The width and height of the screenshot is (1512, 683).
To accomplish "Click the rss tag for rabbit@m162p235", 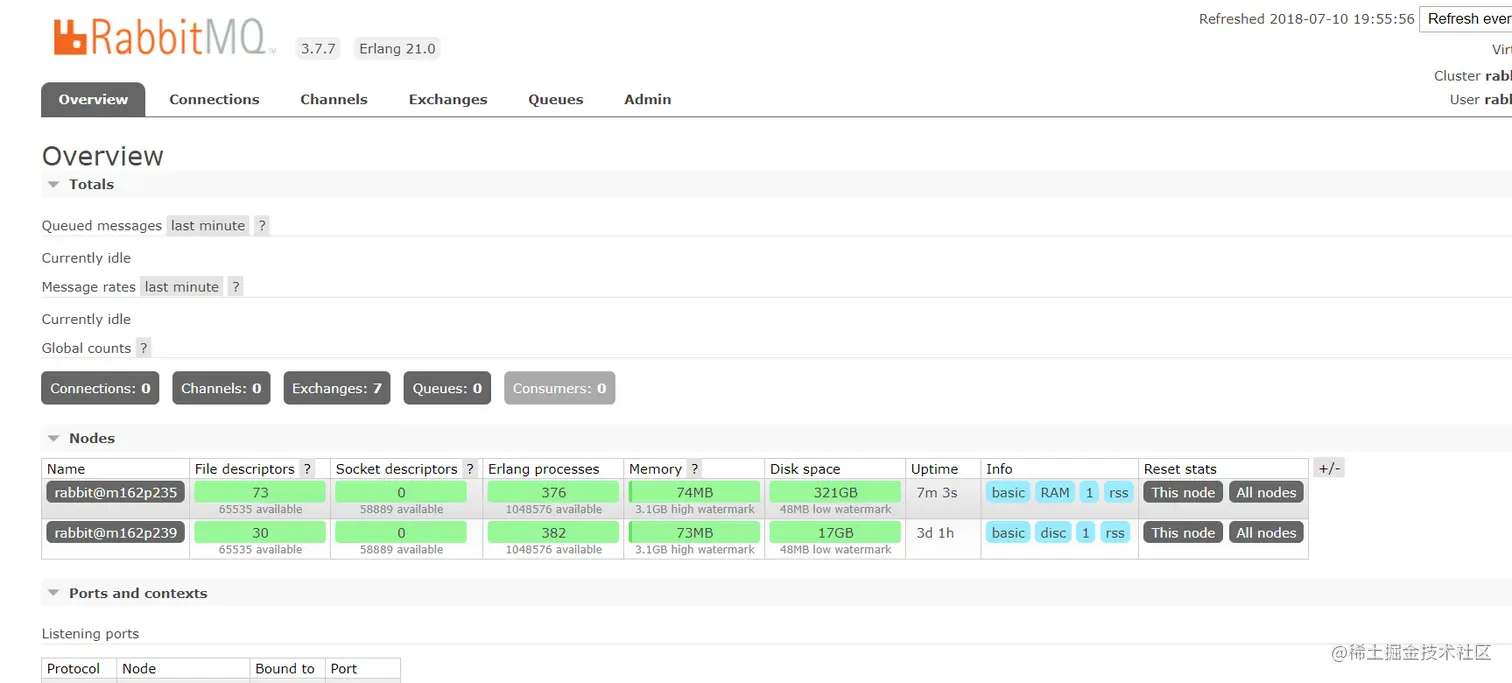I will click(1118, 492).
